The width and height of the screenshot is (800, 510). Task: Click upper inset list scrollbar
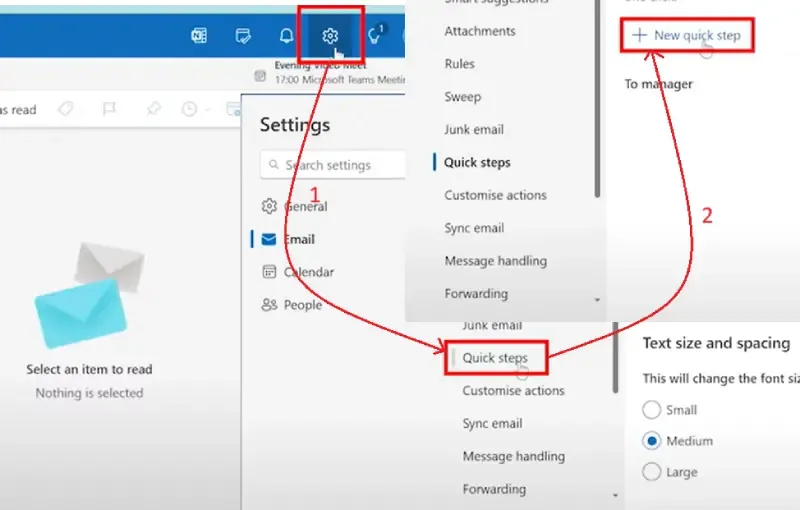click(597, 99)
